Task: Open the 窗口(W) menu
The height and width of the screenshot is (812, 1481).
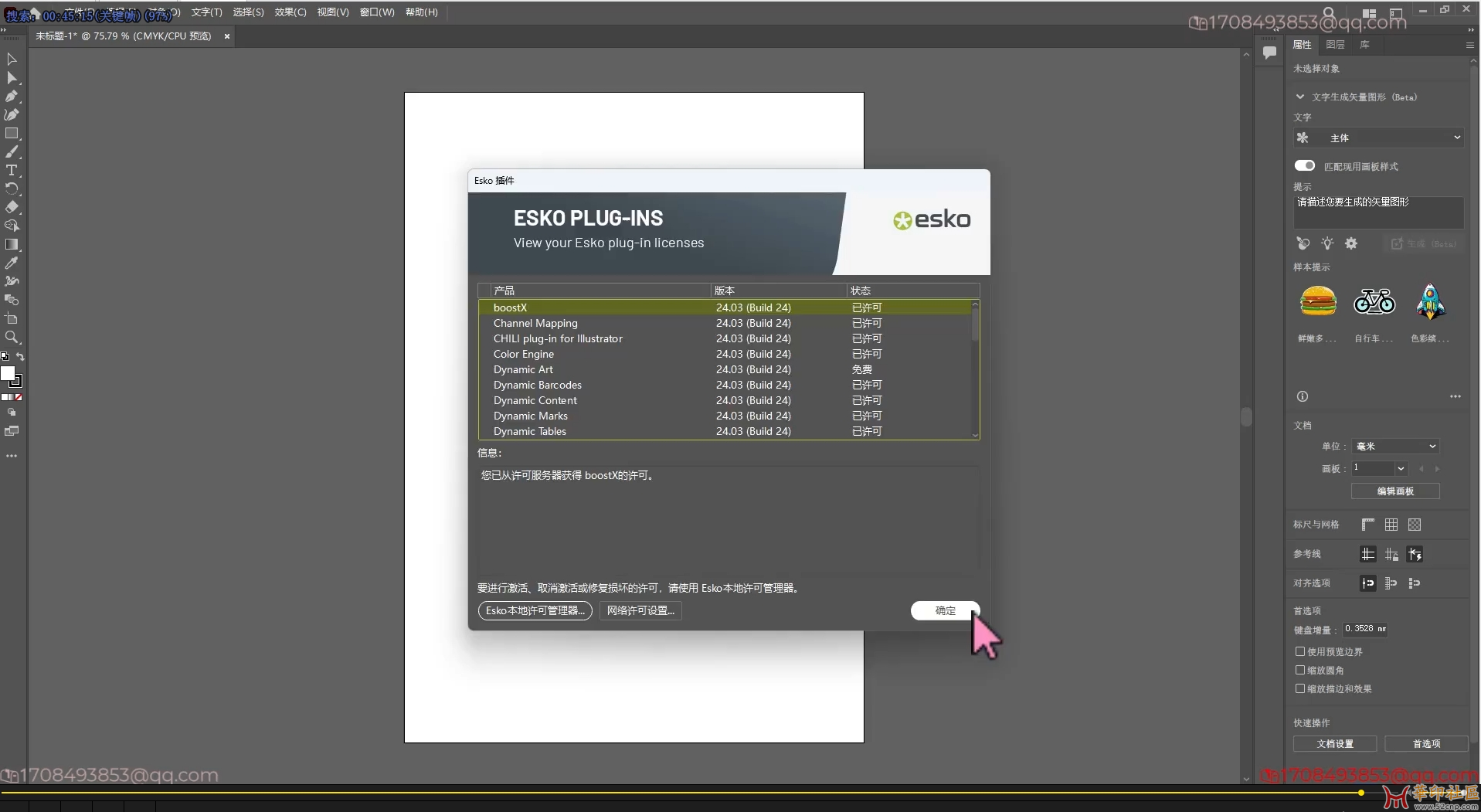Action: (377, 12)
